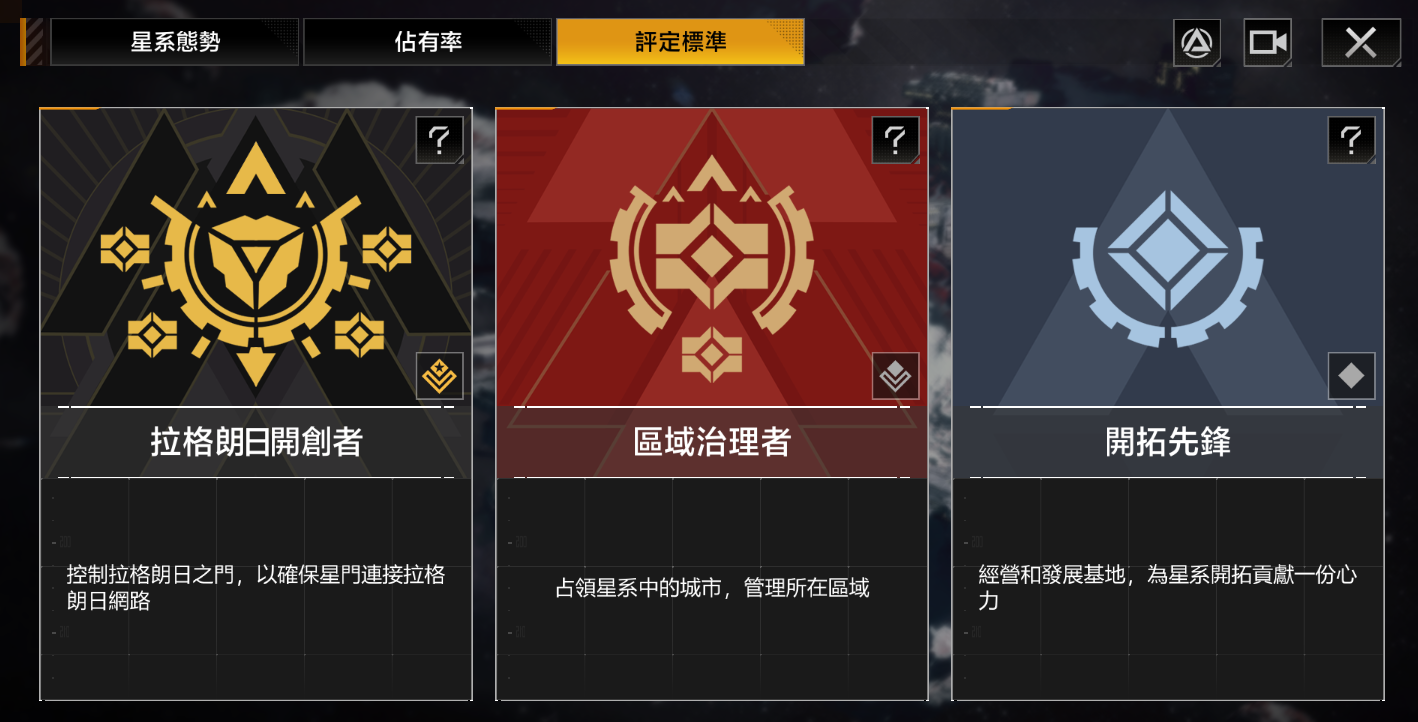
Task: Click description 控制拉格朗日之門 text
Action: click(256, 588)
